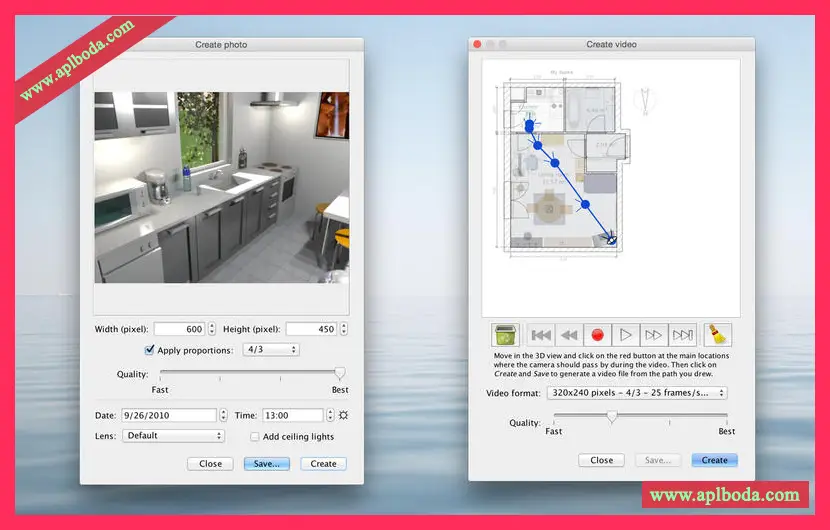Click Create button in Create video dialog
The image size is (830, 530).
[714, 460]
